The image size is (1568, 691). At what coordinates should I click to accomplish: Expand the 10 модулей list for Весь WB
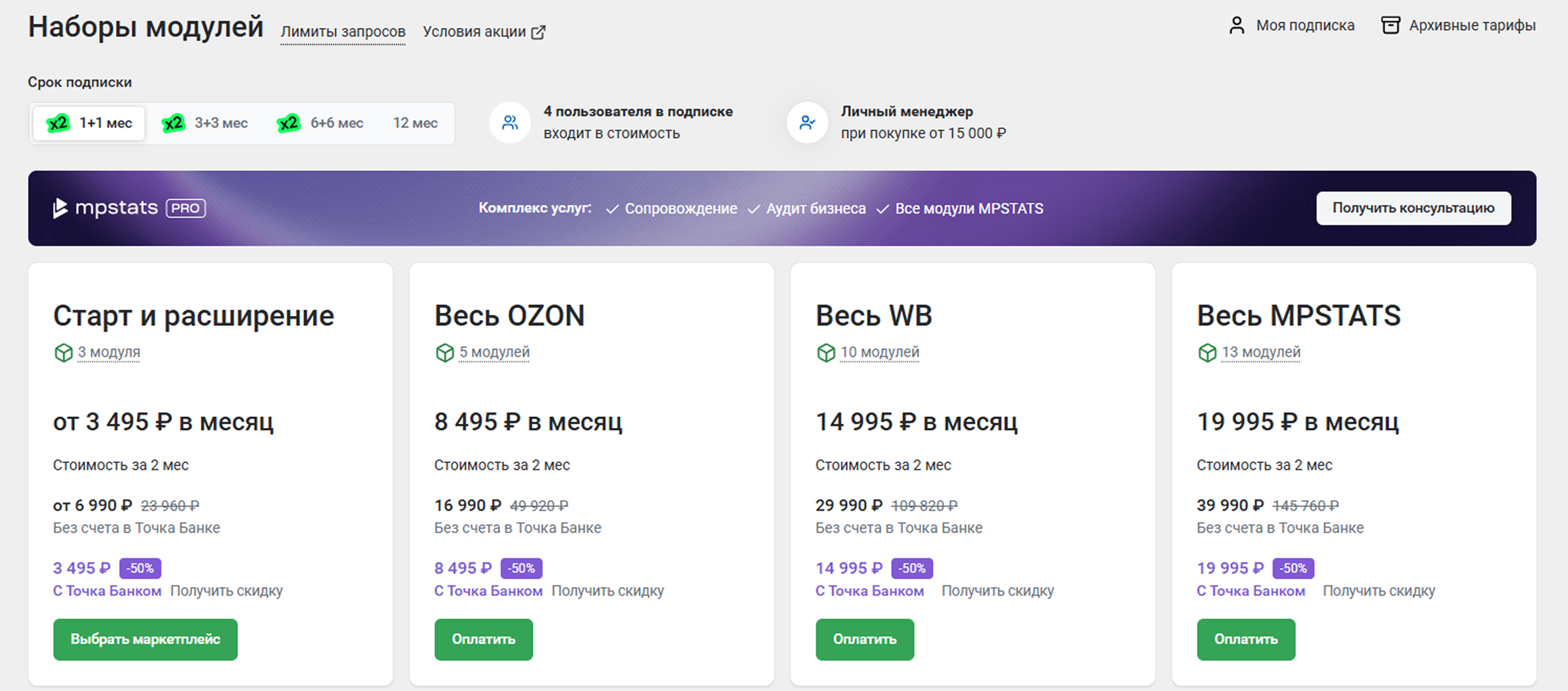click(879, 352)
